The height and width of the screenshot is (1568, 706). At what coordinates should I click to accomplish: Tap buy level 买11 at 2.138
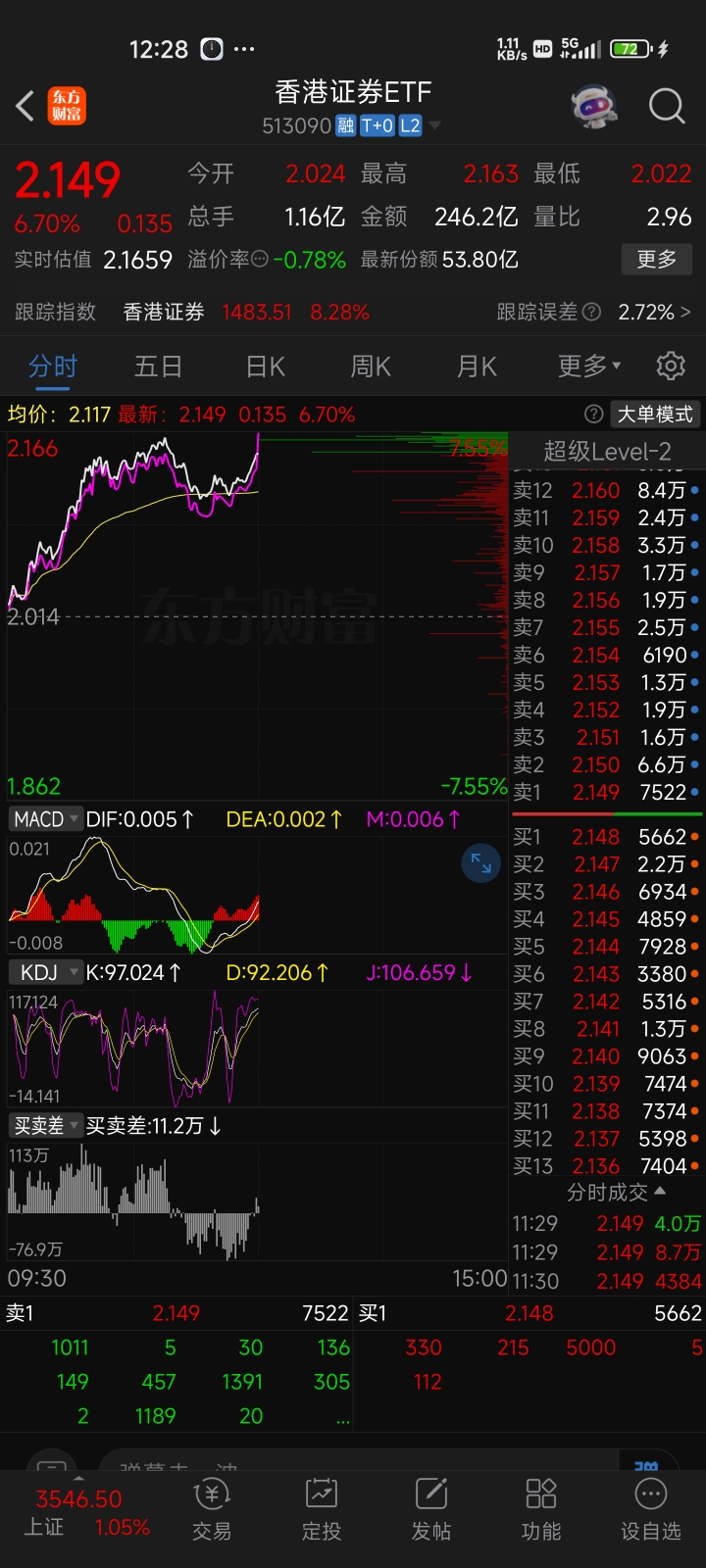[x=606, y=1111]
